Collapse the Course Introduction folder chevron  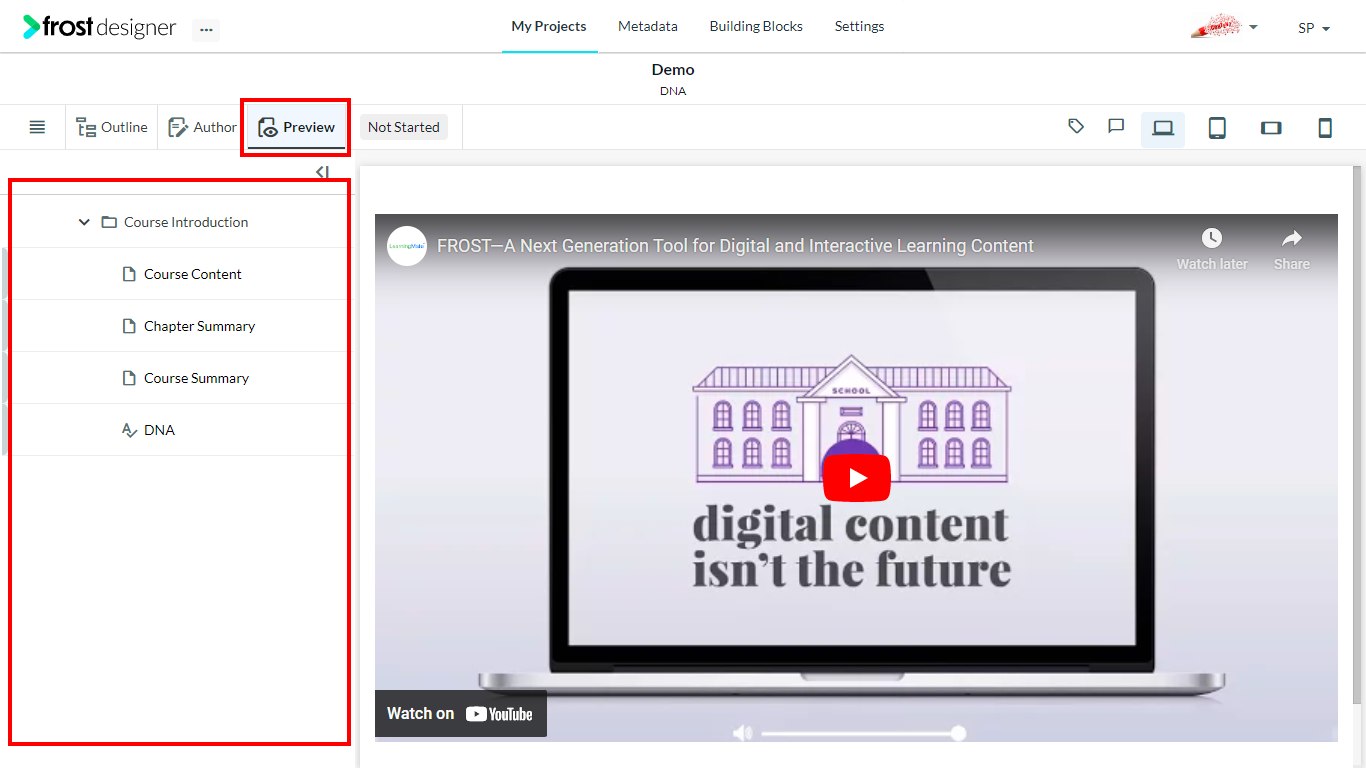(84, 222)
